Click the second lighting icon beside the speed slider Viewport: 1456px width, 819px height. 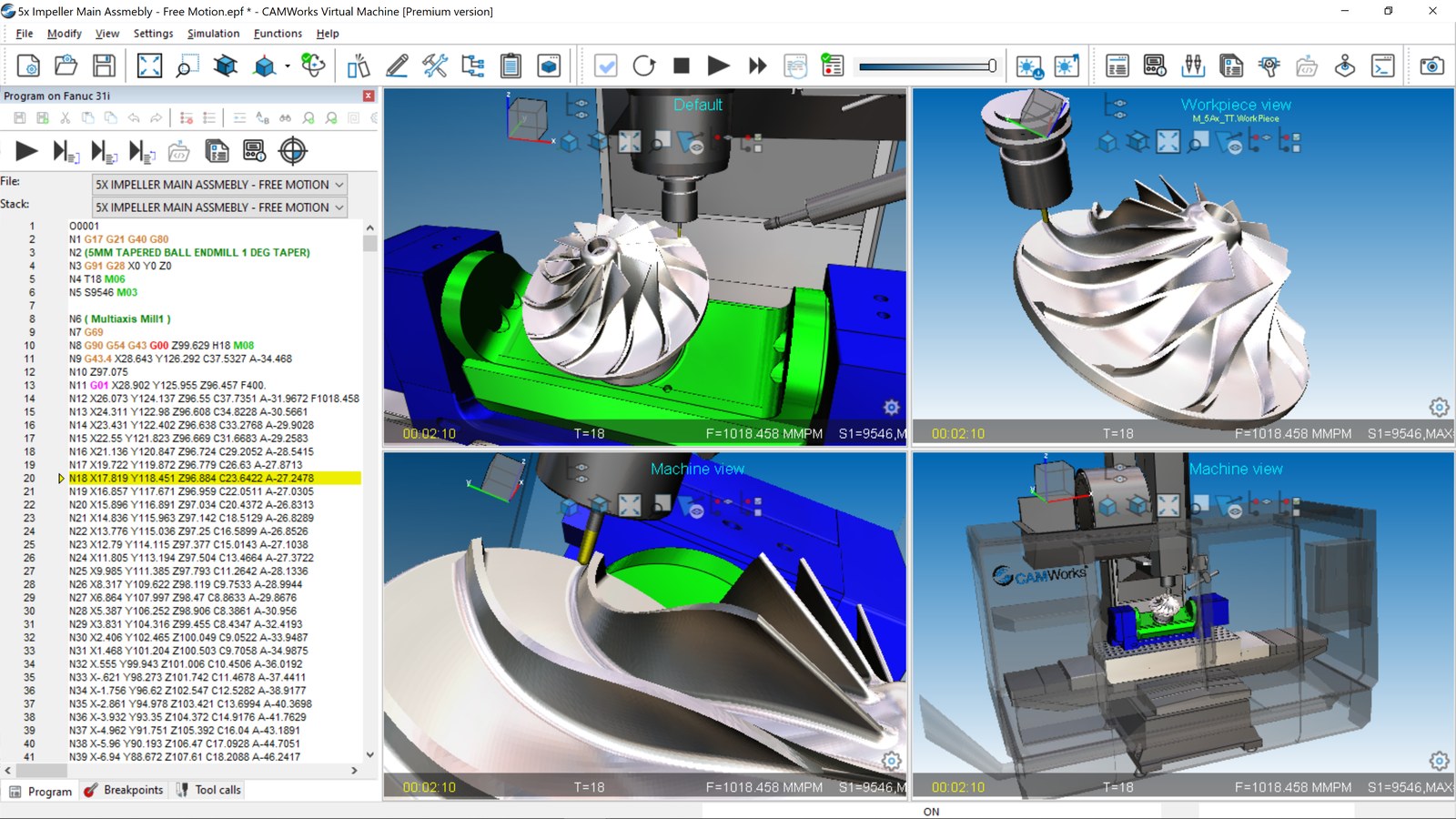click(1067, 66)
